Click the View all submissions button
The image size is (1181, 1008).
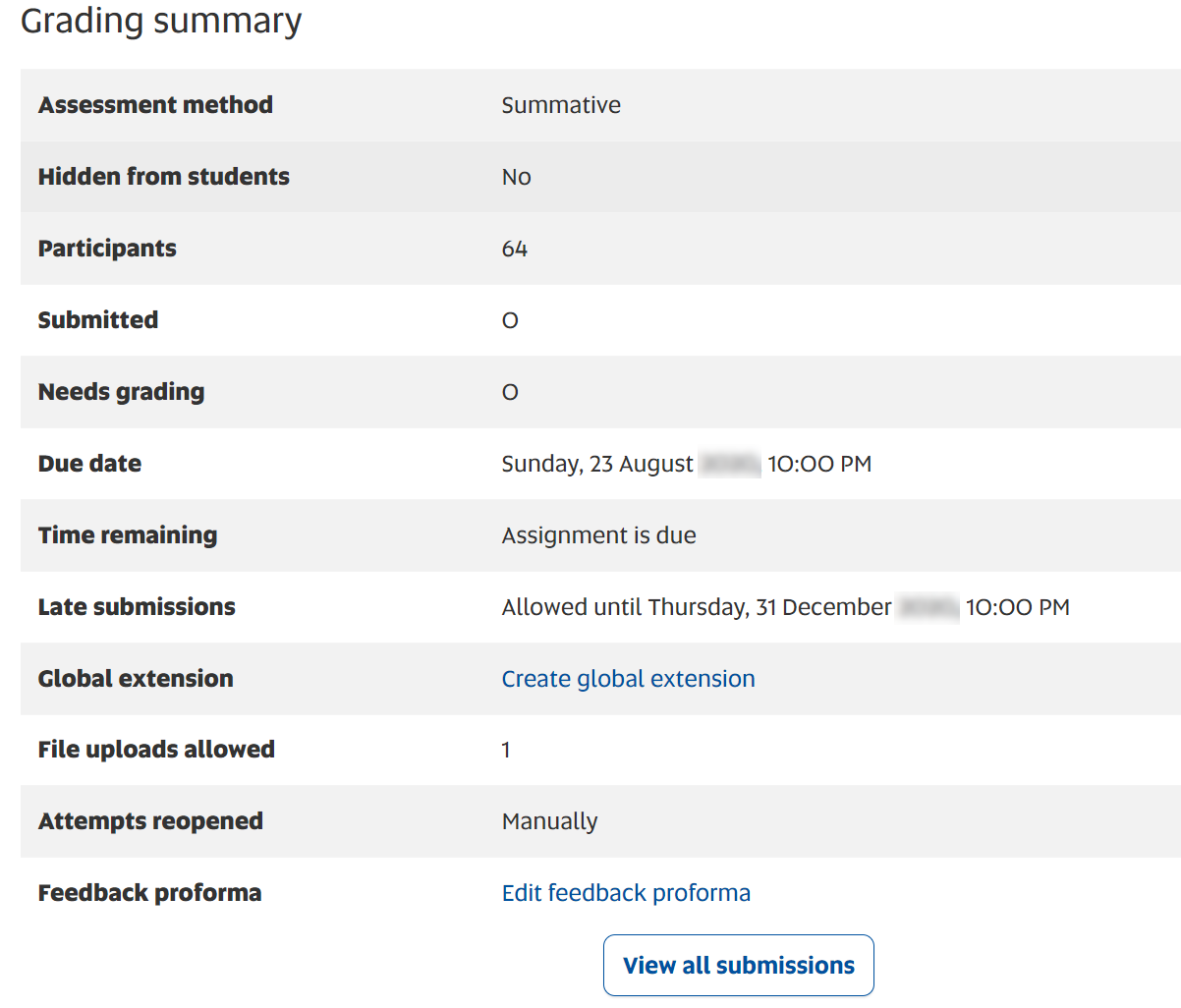[738, 965]
